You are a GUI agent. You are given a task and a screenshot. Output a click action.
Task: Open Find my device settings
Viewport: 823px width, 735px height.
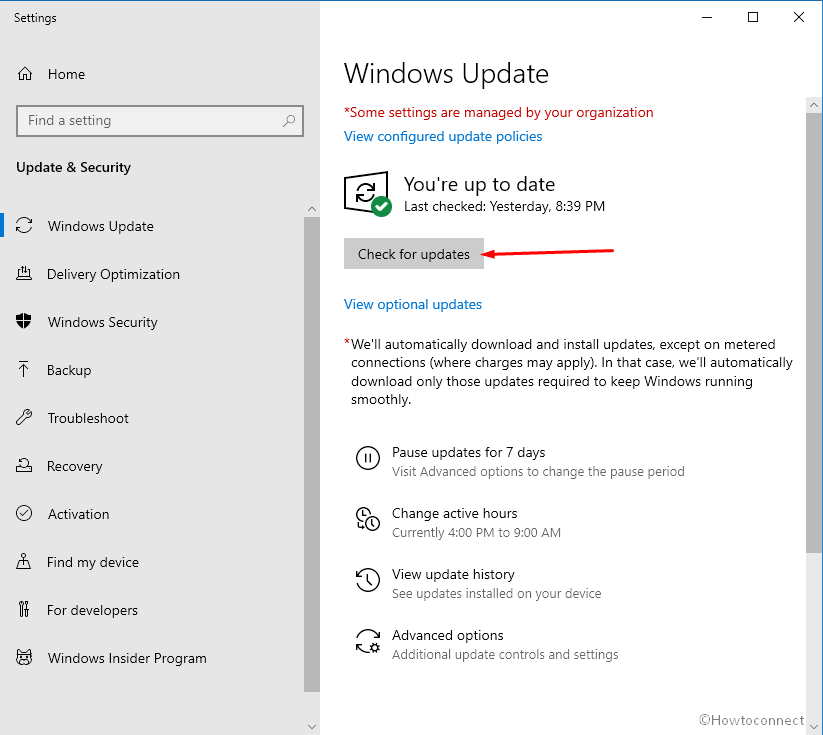tap(152, 562)
